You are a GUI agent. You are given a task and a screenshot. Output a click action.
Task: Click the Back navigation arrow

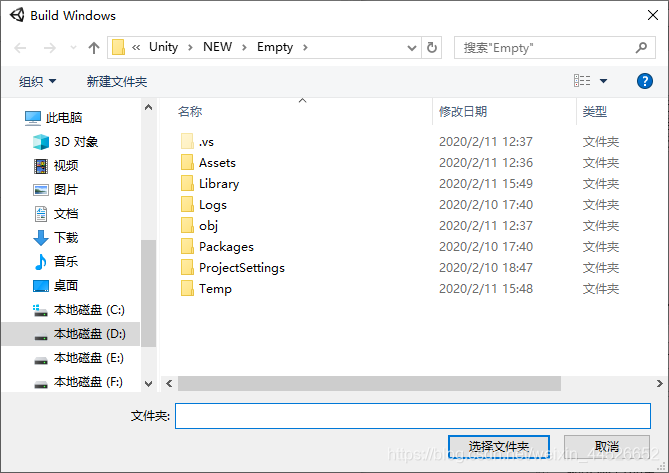20,48
